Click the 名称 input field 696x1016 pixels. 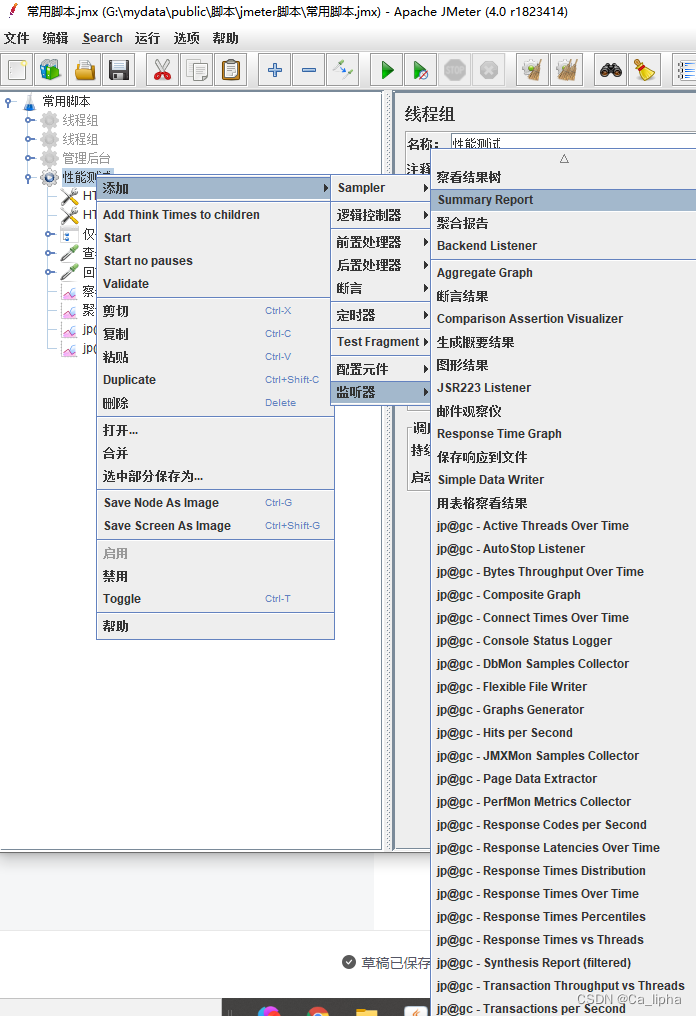coord(573,143)
